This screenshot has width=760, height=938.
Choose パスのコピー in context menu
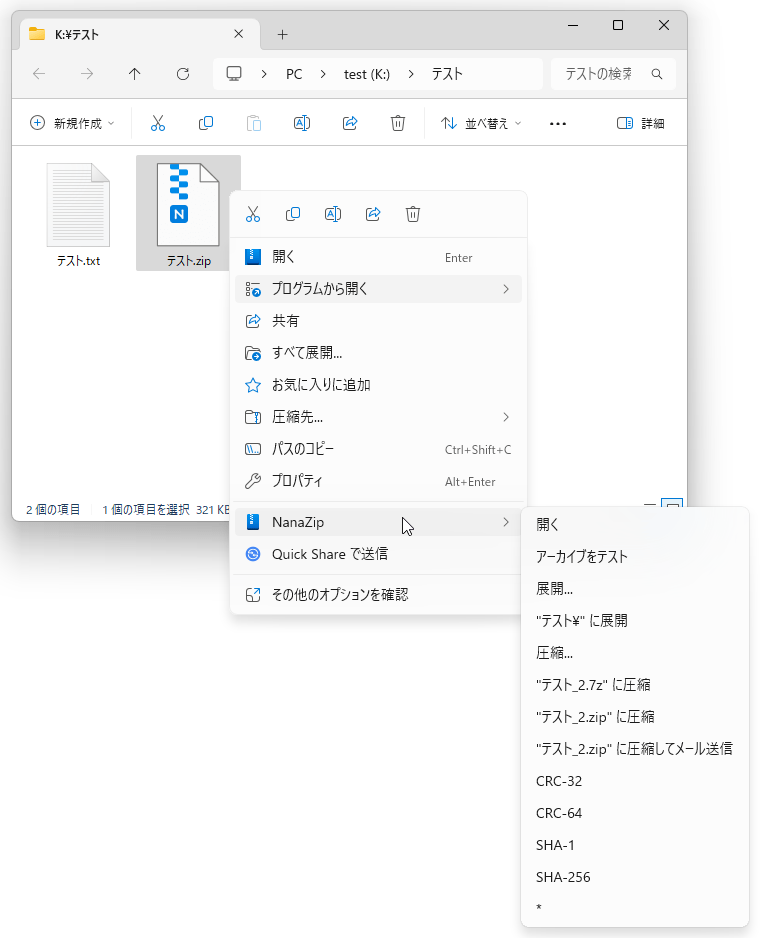pyautogui.click(x=378, y=449)
